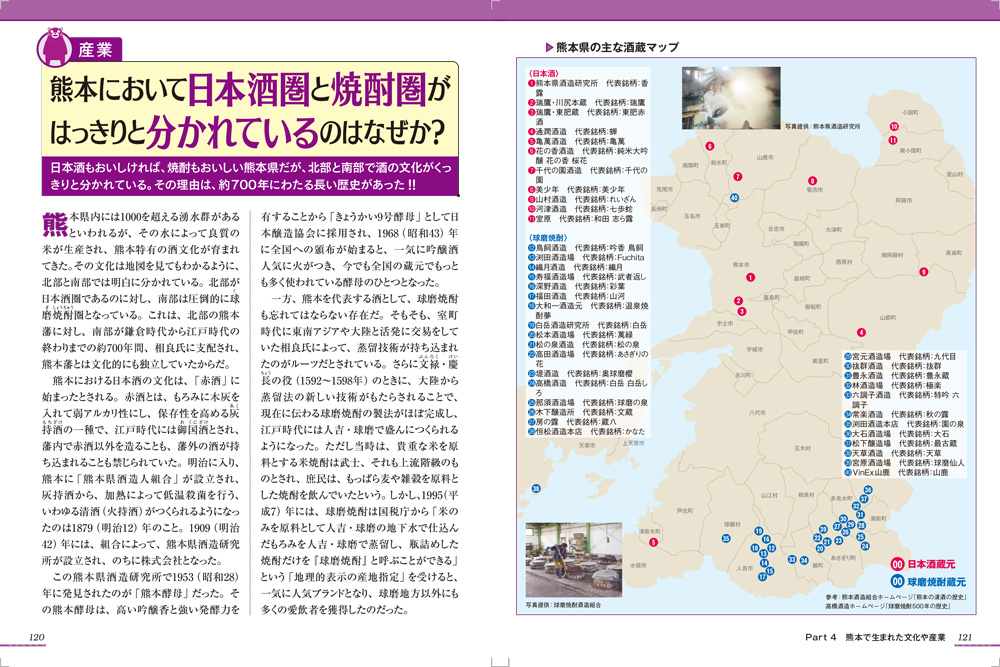Click the Kumamon mascot icon beside 産業
The image size is (1000, 667).
pos(54,47)
